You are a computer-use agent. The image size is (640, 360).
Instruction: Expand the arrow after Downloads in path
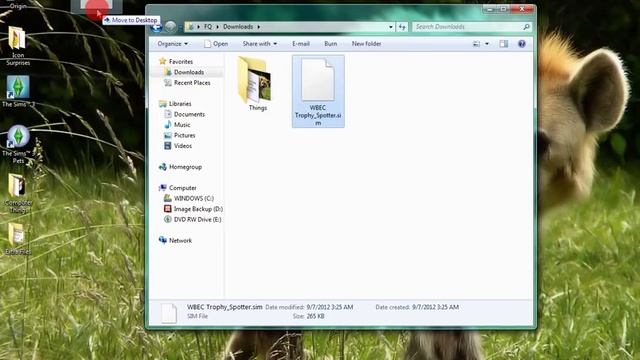coord(258,27)
